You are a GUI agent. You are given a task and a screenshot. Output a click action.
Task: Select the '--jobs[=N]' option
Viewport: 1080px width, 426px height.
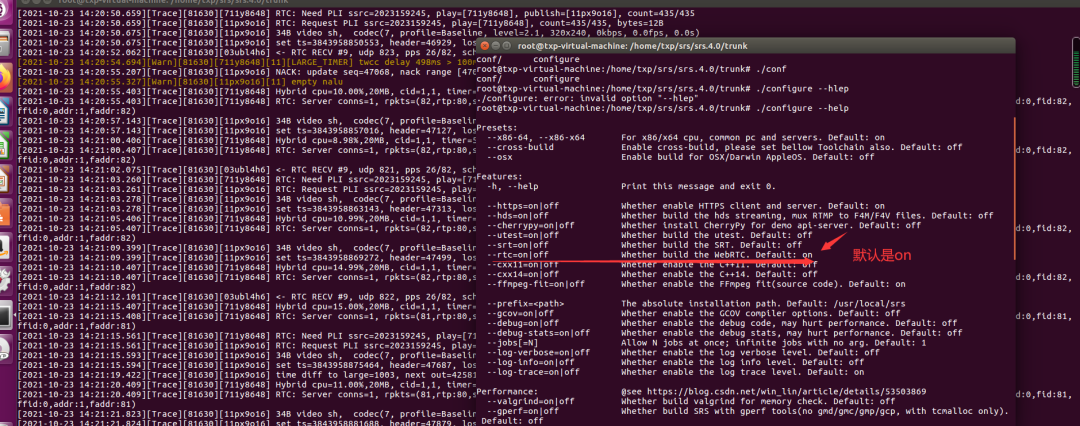point(512,343)
